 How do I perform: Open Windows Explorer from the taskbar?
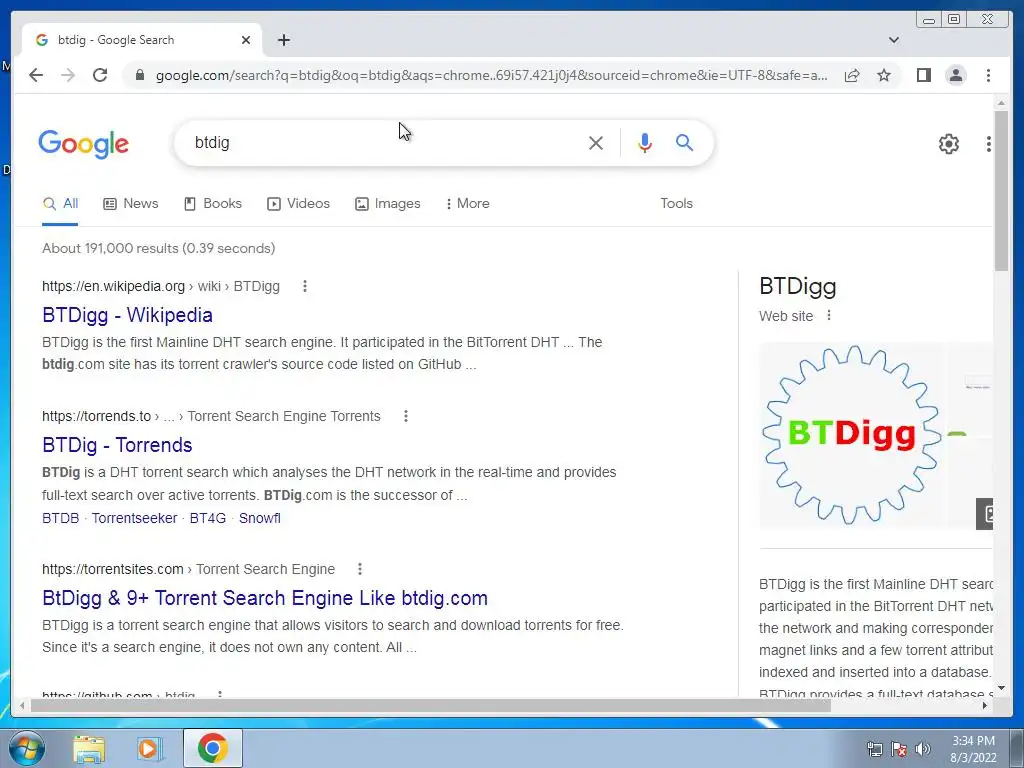click(89, 749)
